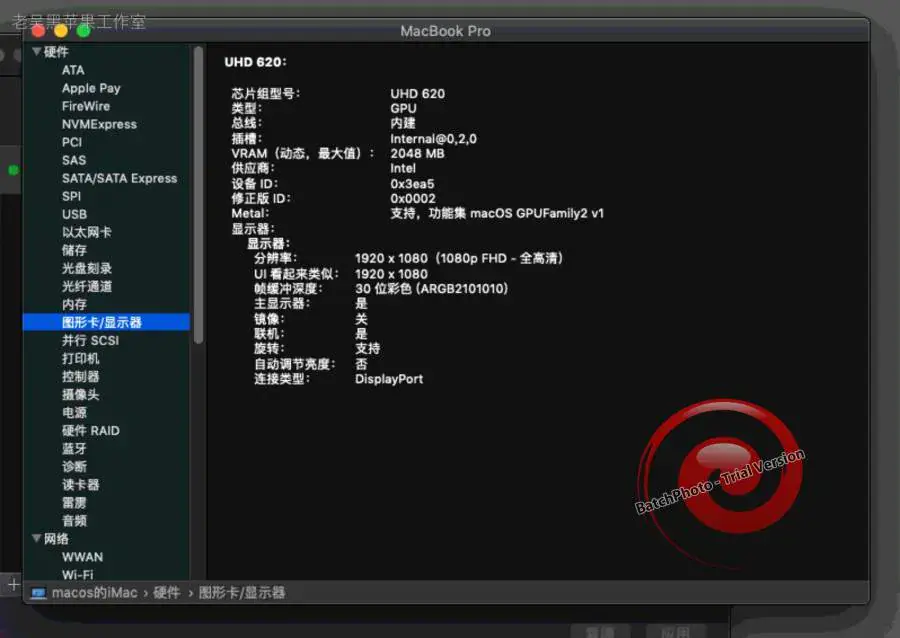Click the yellow minimize window button

pyautogui.click(x=61, y=31)
